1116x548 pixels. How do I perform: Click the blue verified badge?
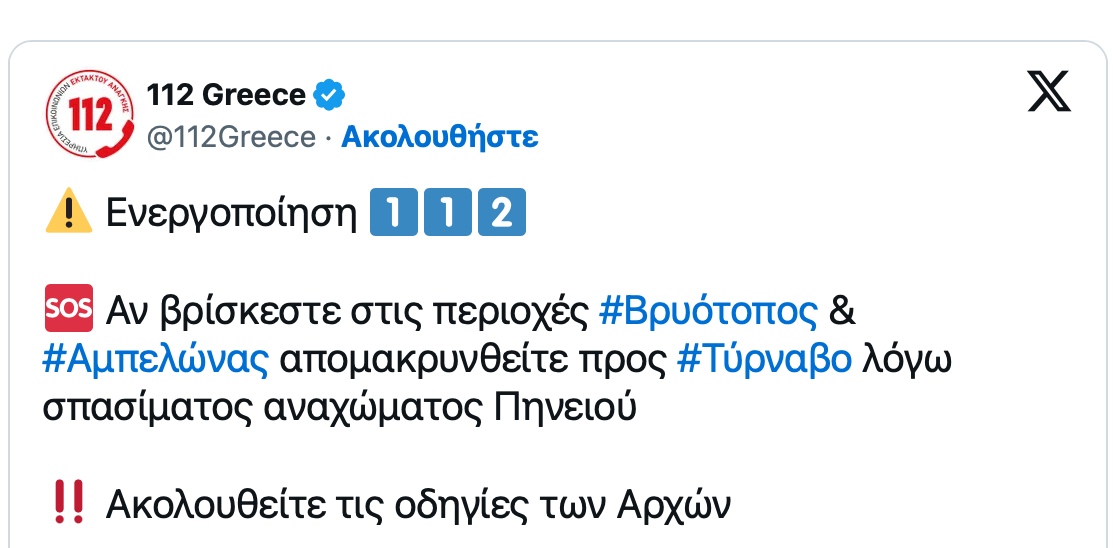point(329,96)
